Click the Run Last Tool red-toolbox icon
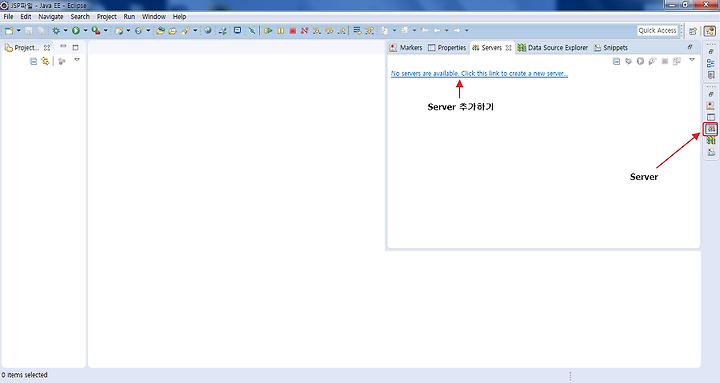This screenshot has width=720, height=383. tap(96, 31)
